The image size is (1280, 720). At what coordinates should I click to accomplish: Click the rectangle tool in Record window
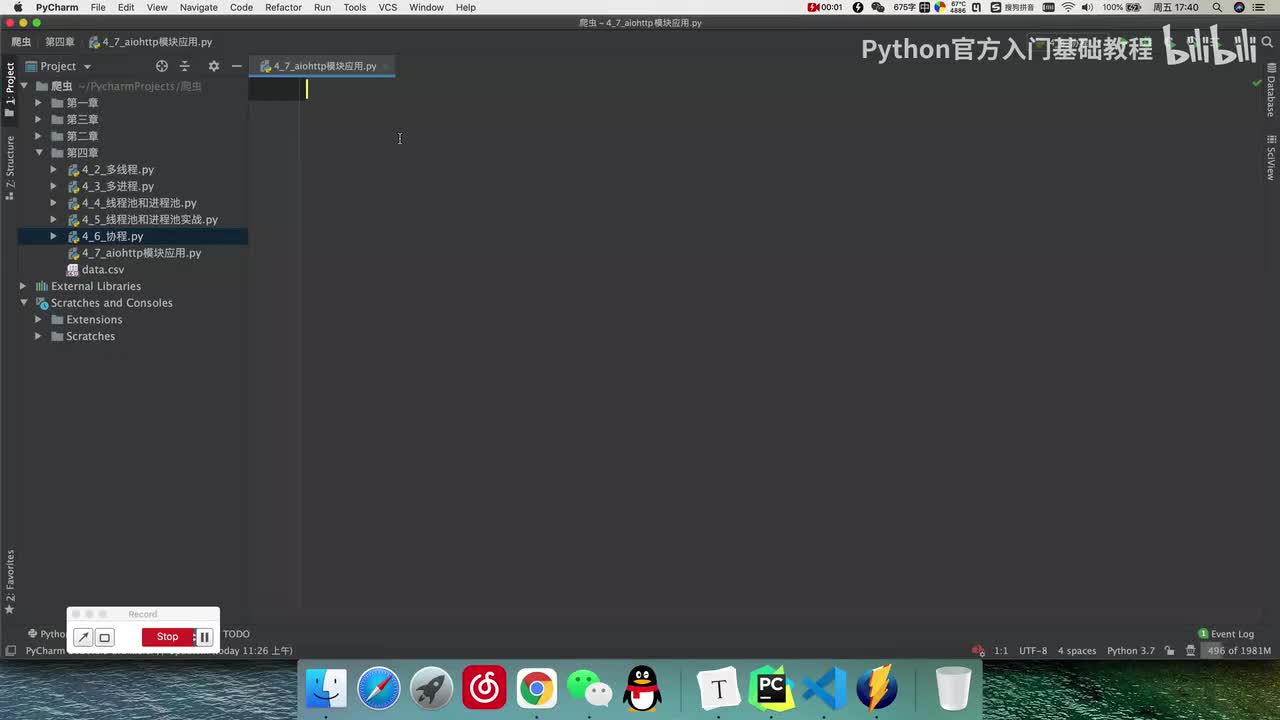(x=104, y=637)
